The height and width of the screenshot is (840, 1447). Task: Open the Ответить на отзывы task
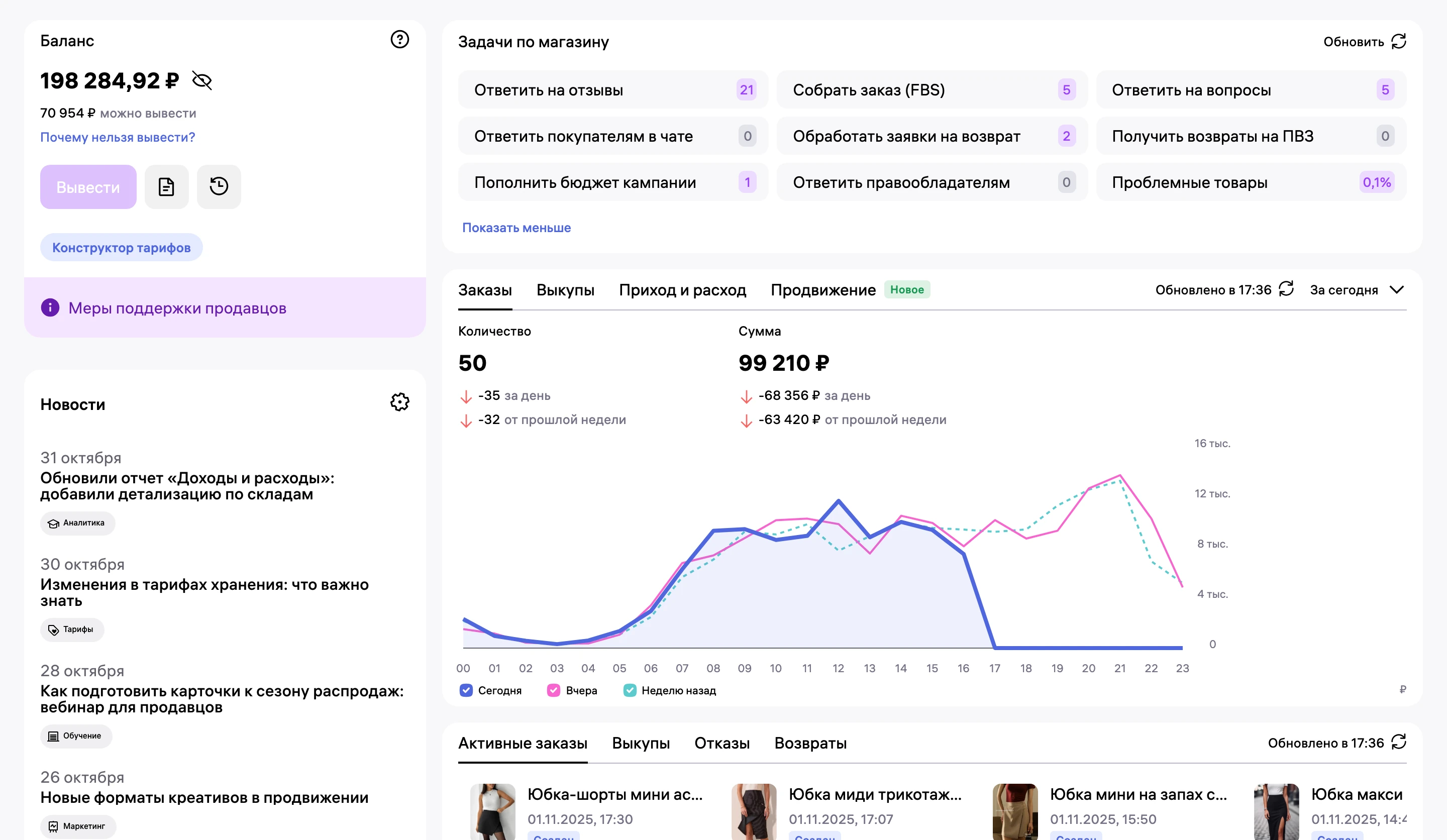click(612, 89)
